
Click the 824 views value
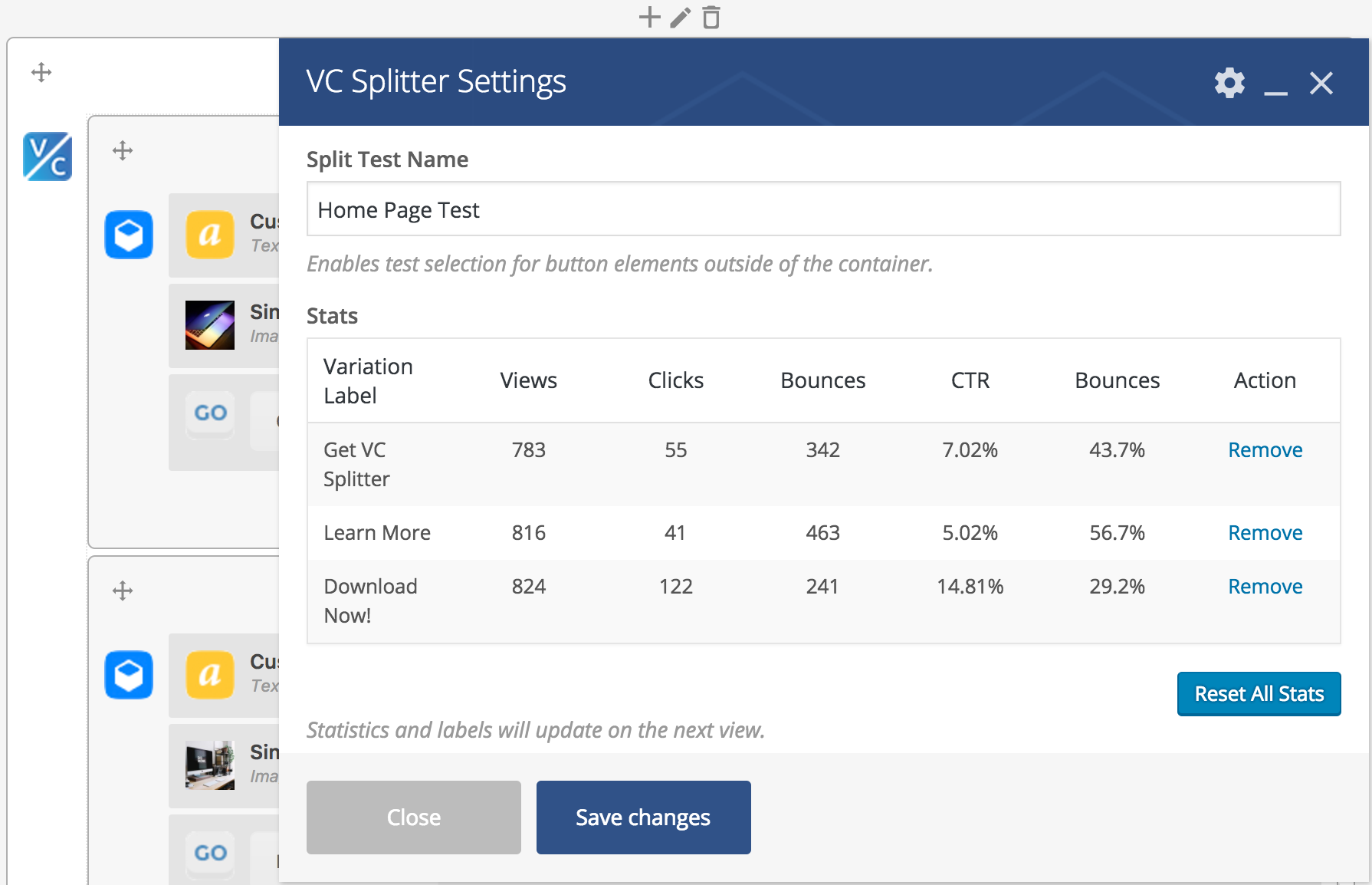click(x=529, y=587)
